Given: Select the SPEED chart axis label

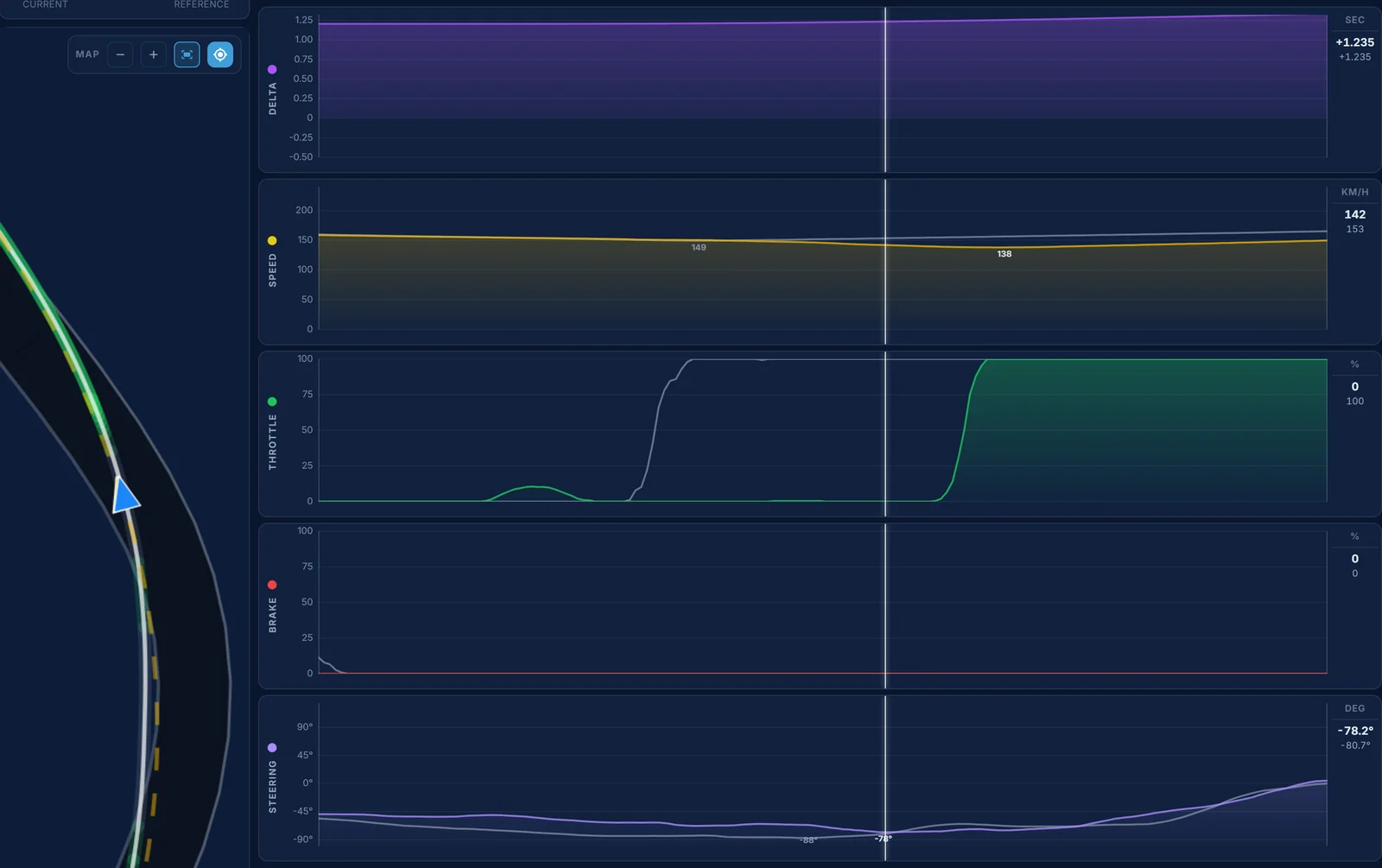Looking at the screenshot, I should (273, 270).
